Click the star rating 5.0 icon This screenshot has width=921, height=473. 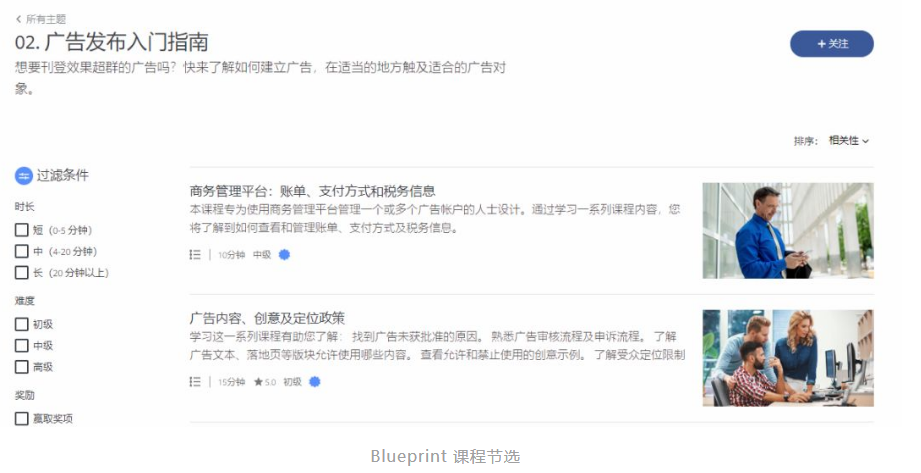pyautogui.click(x=258, y=382)
